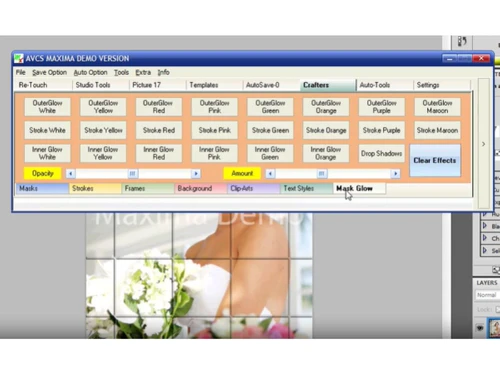Open the Auto Option menu
This screenshot has height=375, width=500.
coord(90,72)
